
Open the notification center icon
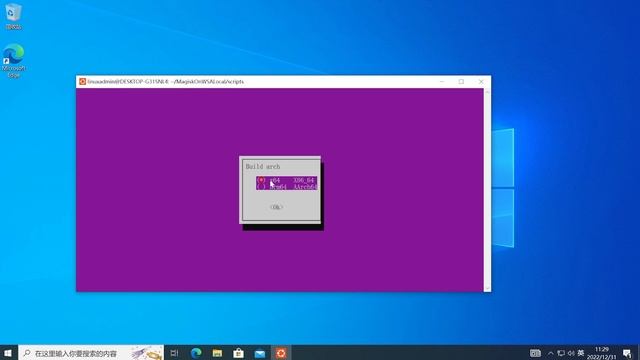(x=627, y=353)
